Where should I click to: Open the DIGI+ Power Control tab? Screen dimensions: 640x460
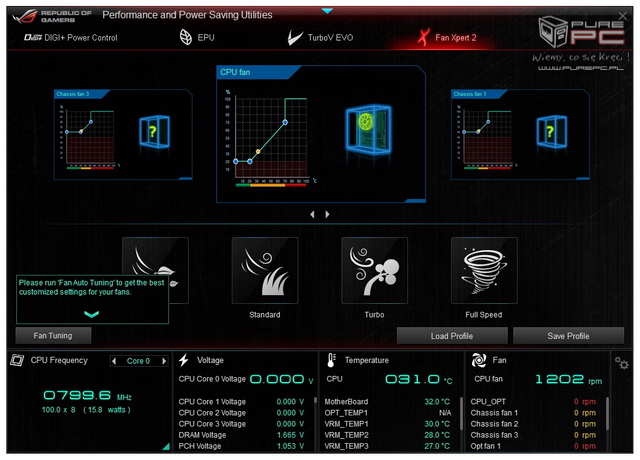pos(71,38)
